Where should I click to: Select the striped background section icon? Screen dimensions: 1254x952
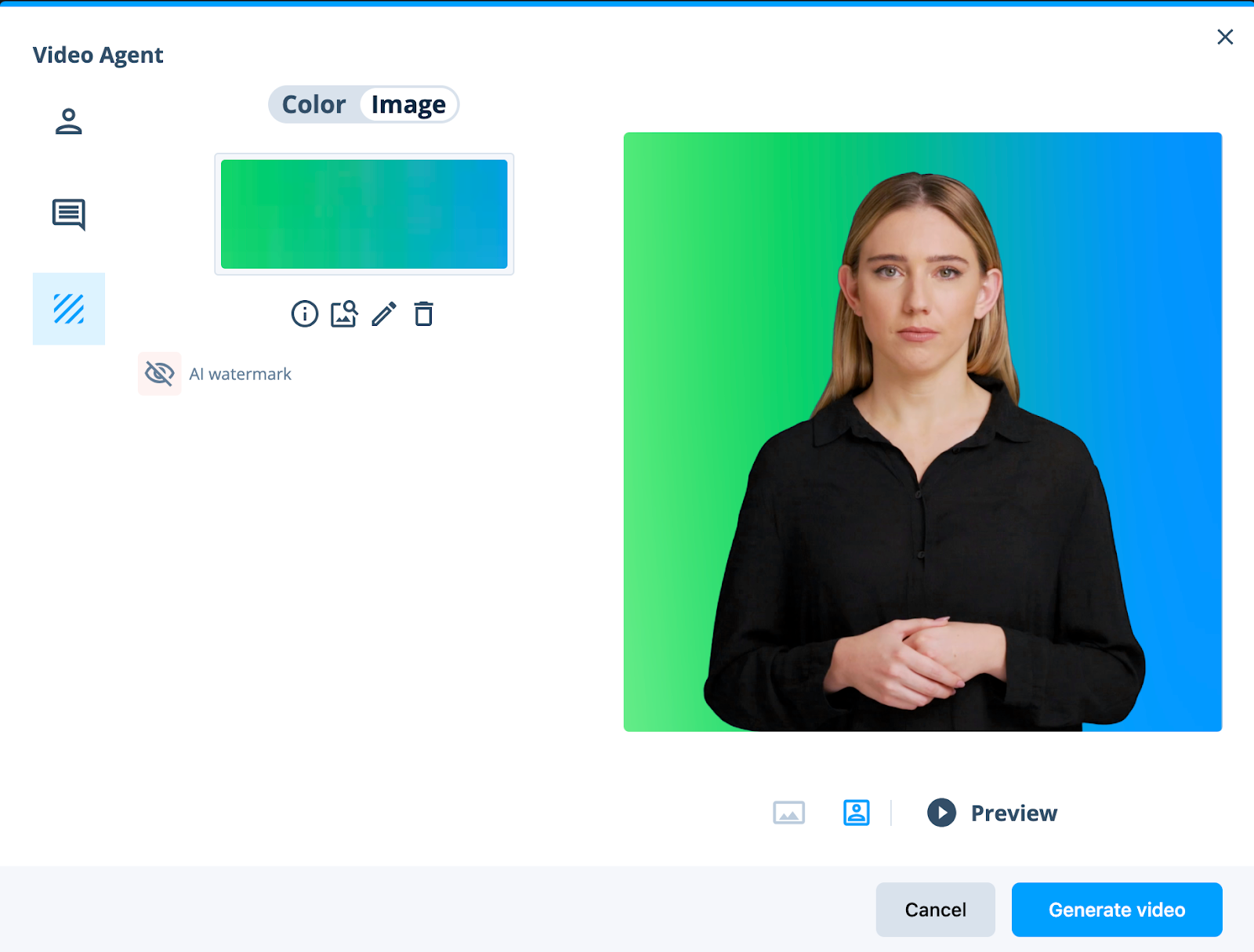pos(69,309)
